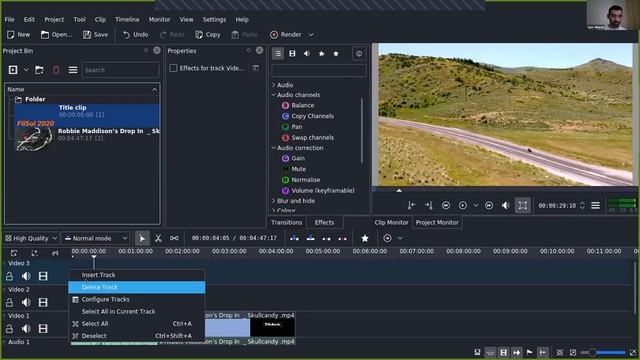Click the Create Folder icon in Project Bin
The height and width of the screenshot is (360, 640).
[39, 70]
